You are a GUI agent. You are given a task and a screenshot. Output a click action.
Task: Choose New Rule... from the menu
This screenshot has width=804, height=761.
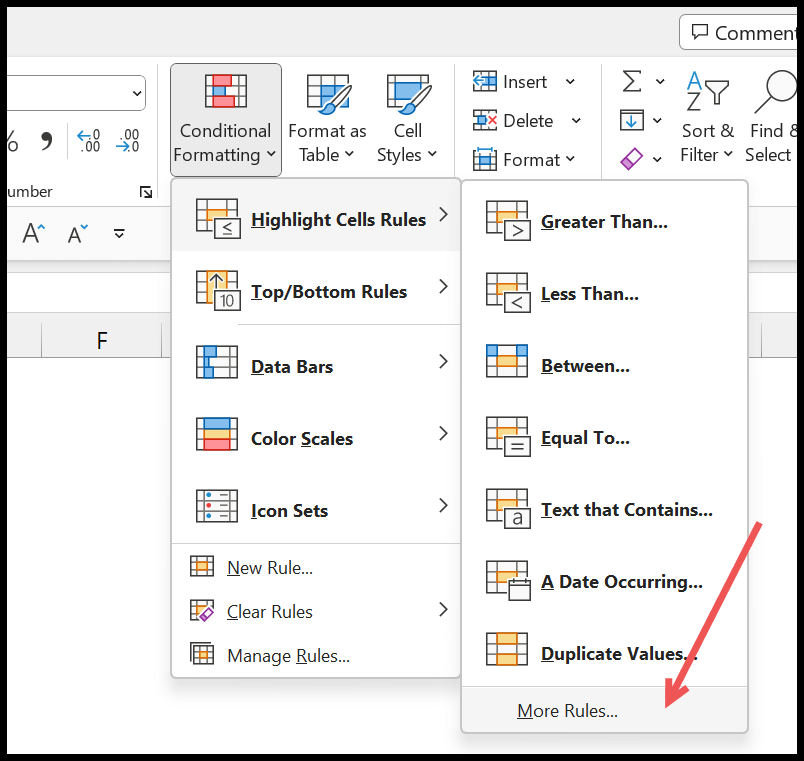(x=315, y=567)
